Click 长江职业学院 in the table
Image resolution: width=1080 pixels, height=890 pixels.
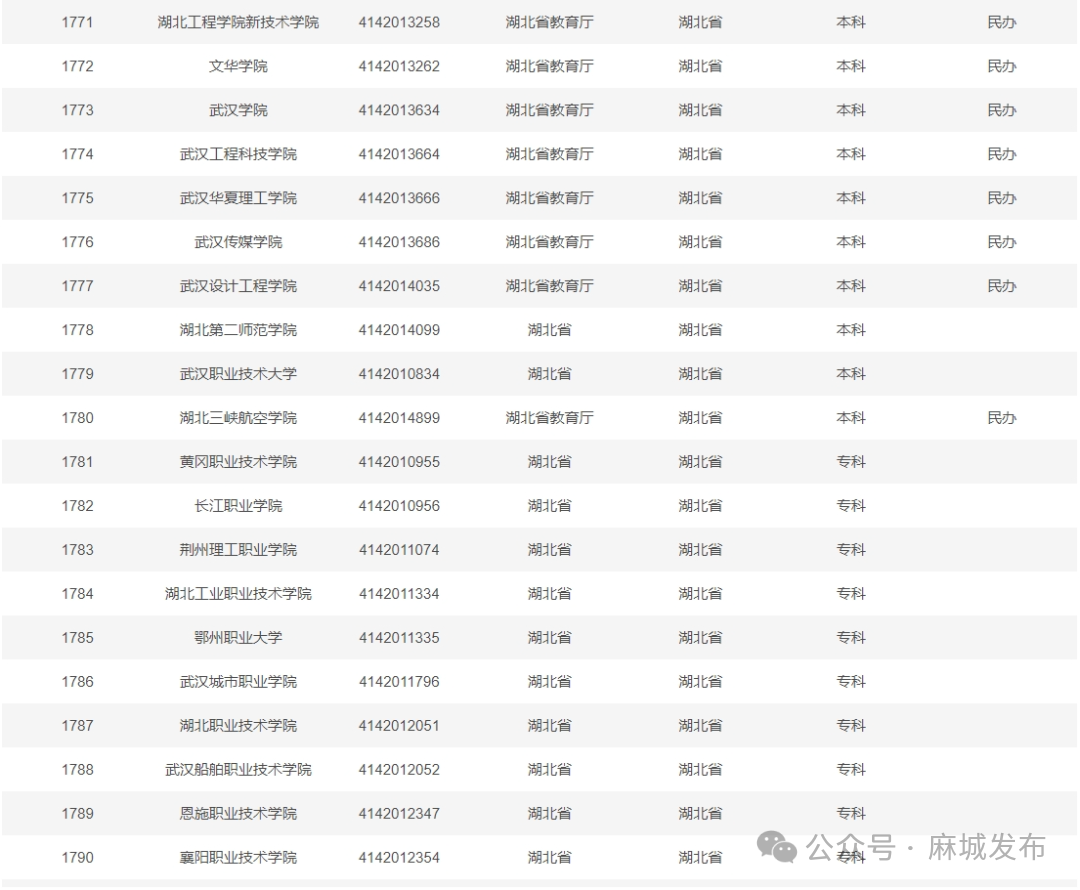(238, 506)
